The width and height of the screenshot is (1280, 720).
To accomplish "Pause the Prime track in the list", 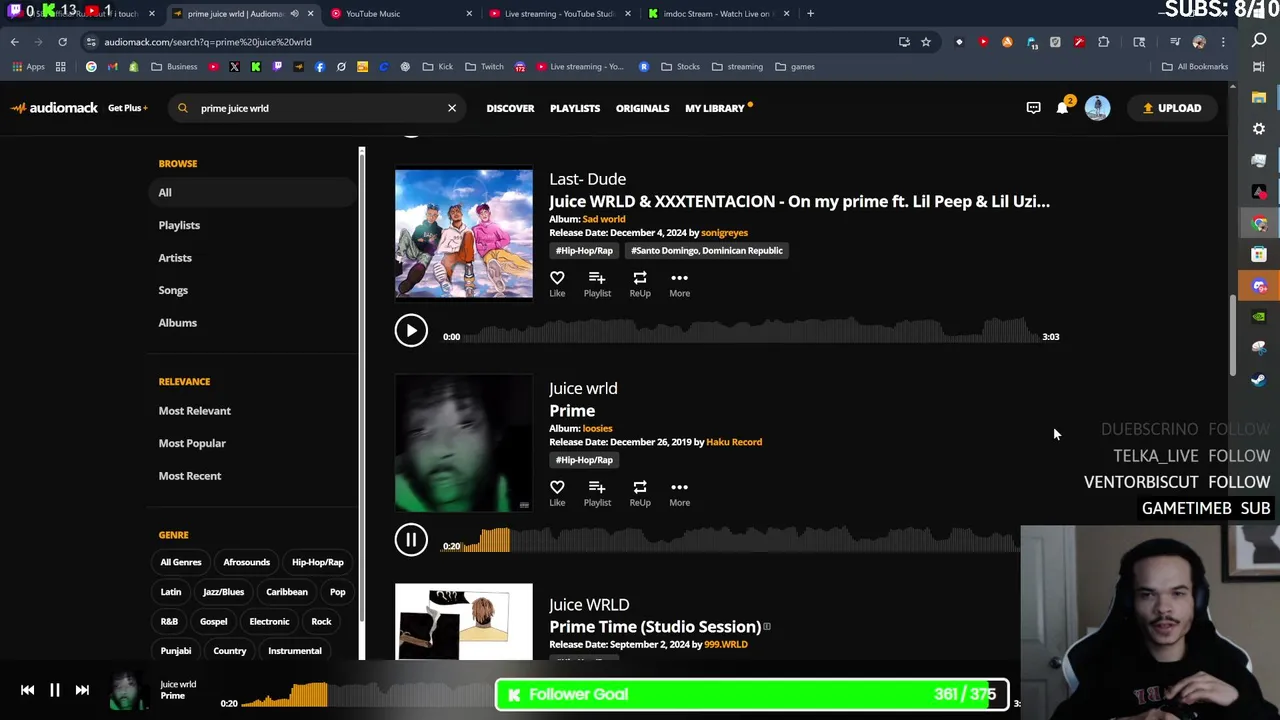I will point(411,540).
